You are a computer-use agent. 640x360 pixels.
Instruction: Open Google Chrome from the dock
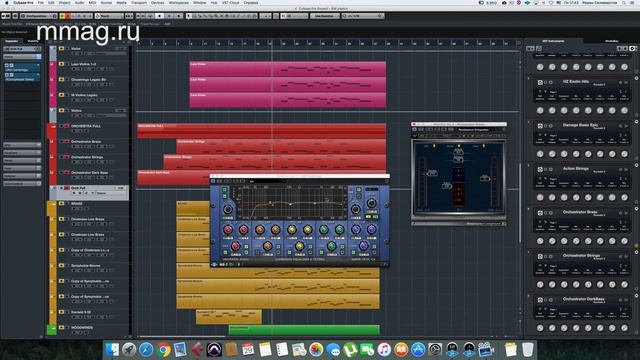[x=163, y=350]
